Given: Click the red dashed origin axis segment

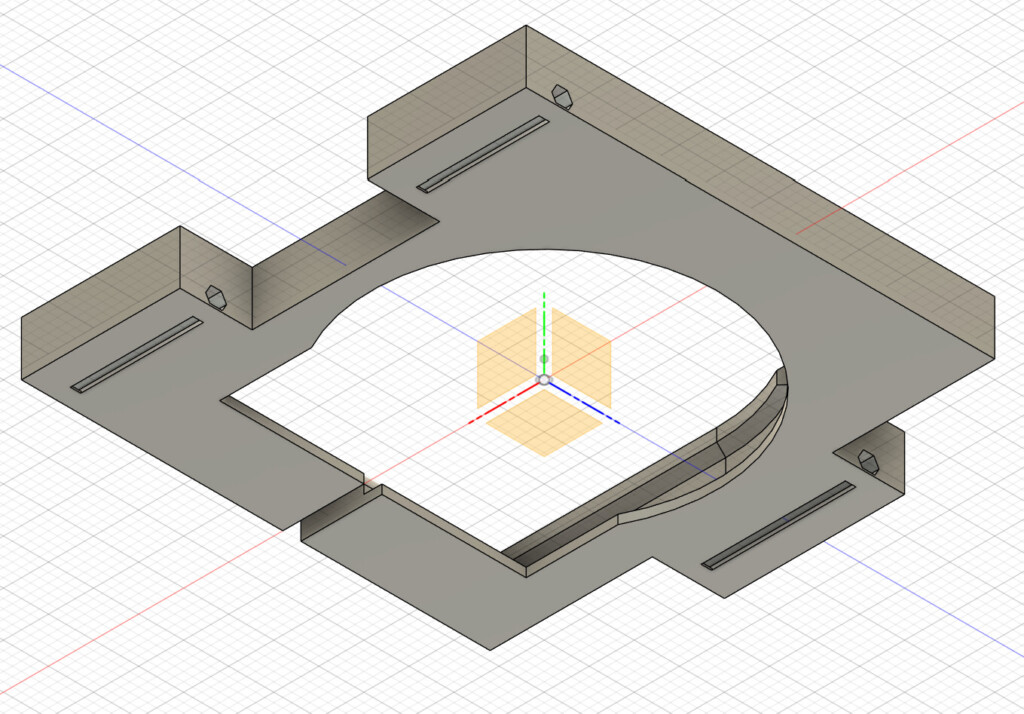Looking at the screenshot, I should click(x=504, y=404).
